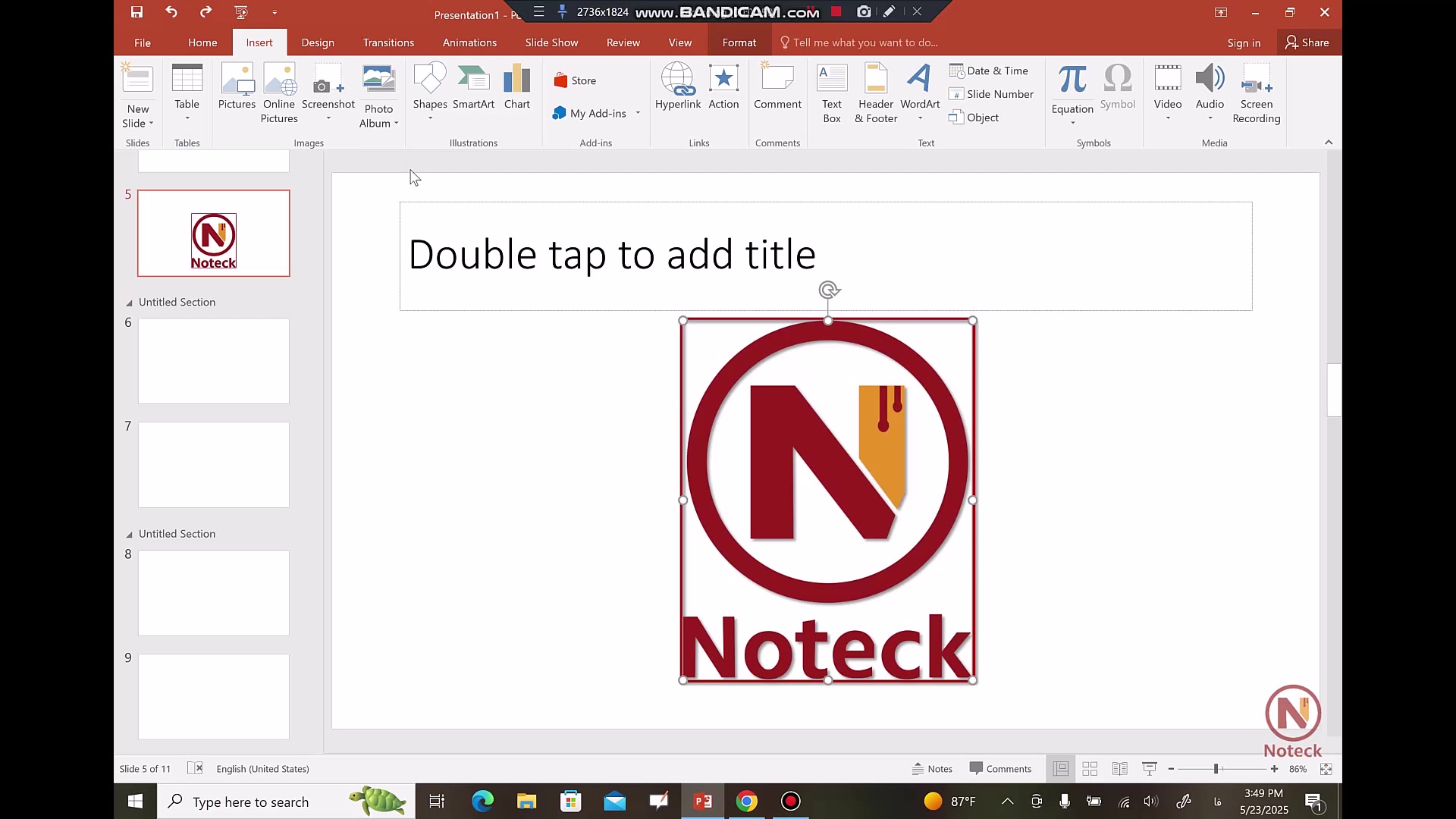Image resolution: width=1456 pixels, height=819 pixels.
Task: Select slide 7 thumbnail
Action: [213, 464]
